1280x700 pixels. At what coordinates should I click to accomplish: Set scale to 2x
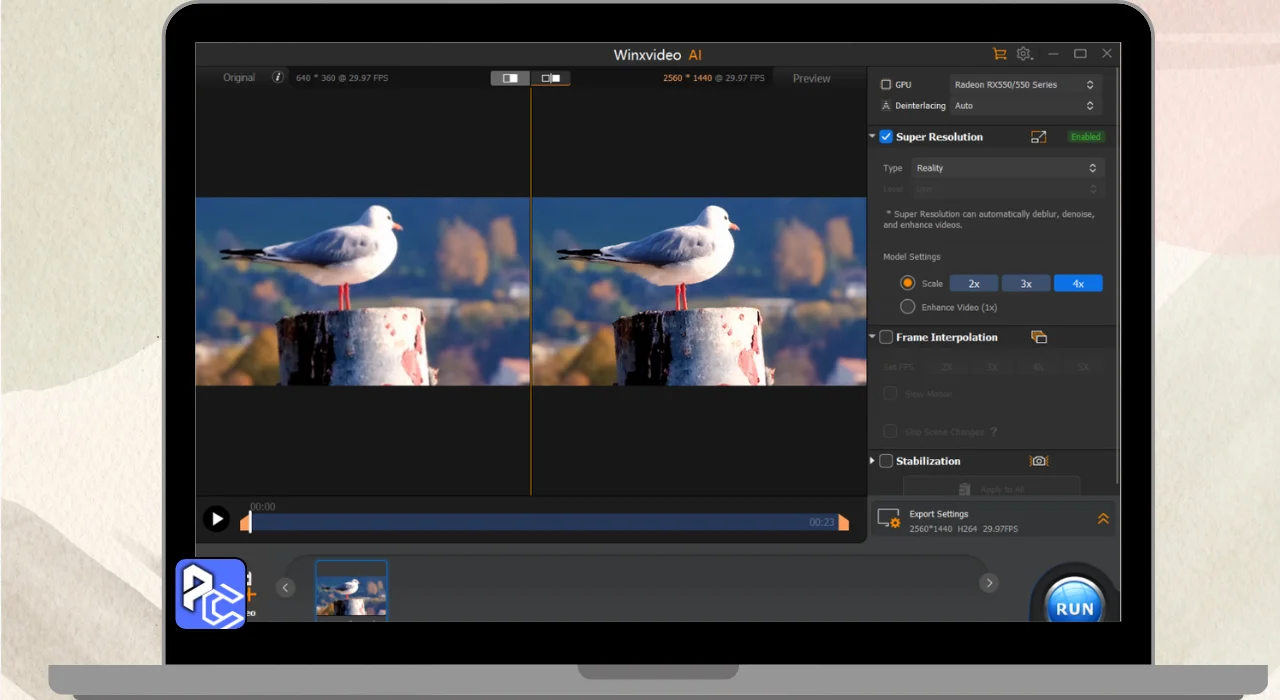pos(974,284)
